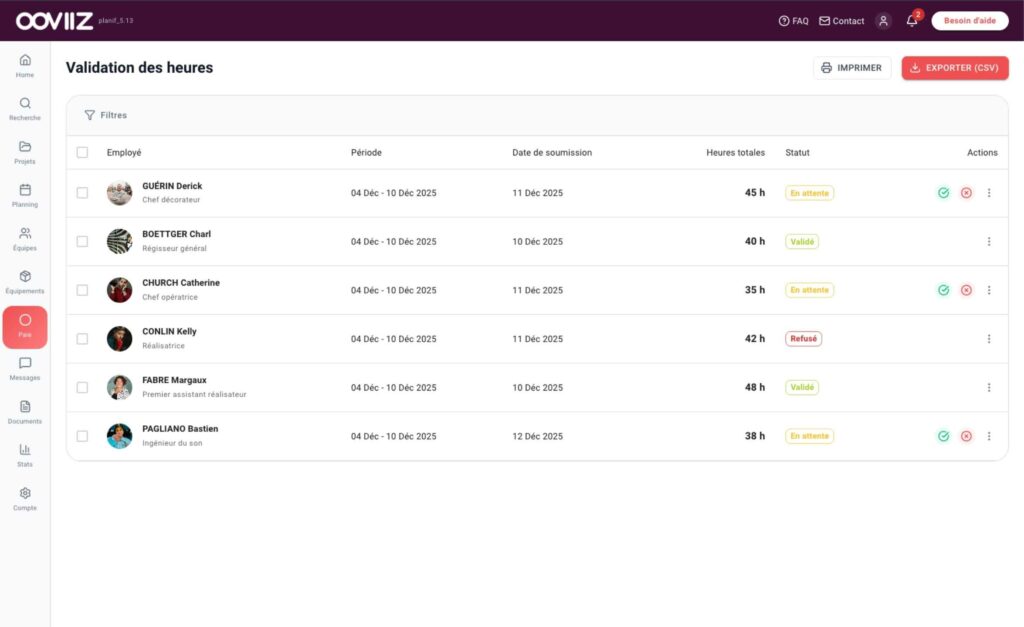The image size is (1024, 627).
Task: Approve PAGLIANO Bastien's pending hours
Action: coord(943,436)
